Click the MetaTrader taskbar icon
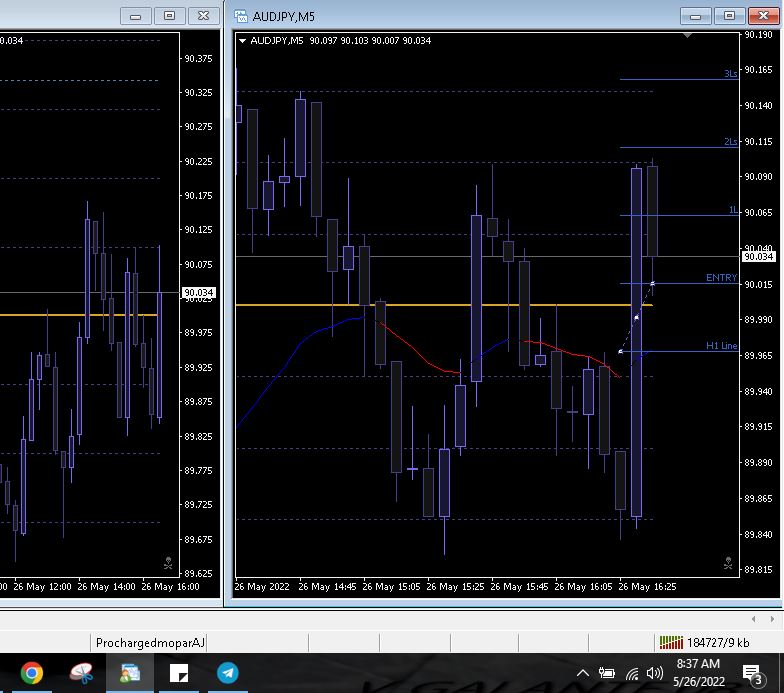Screen dimensions: 784x693 pyautogui.click(x=131, y=673)
